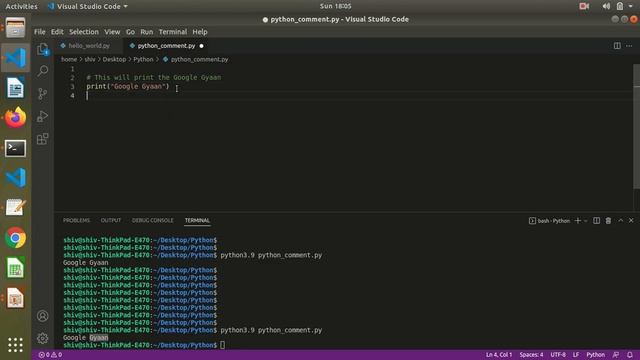This screenshot has height=360, width=640.
Task: Open Run and Debug view
Action: pos(43,116)
